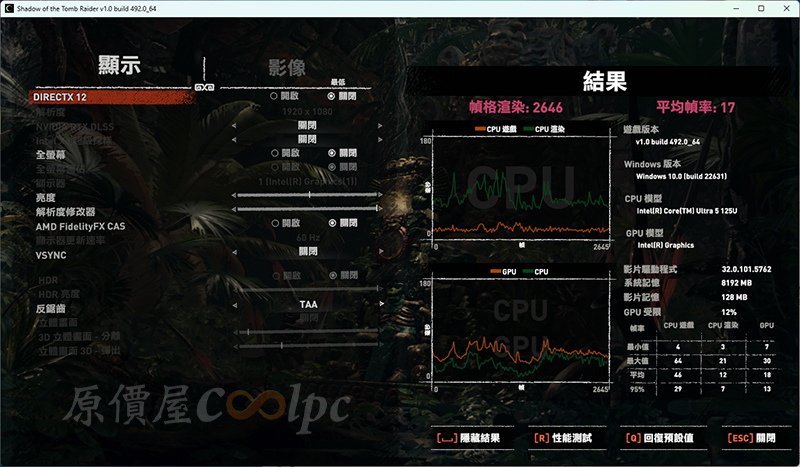Click the 8192 MB system memory value

click(736, 283)
